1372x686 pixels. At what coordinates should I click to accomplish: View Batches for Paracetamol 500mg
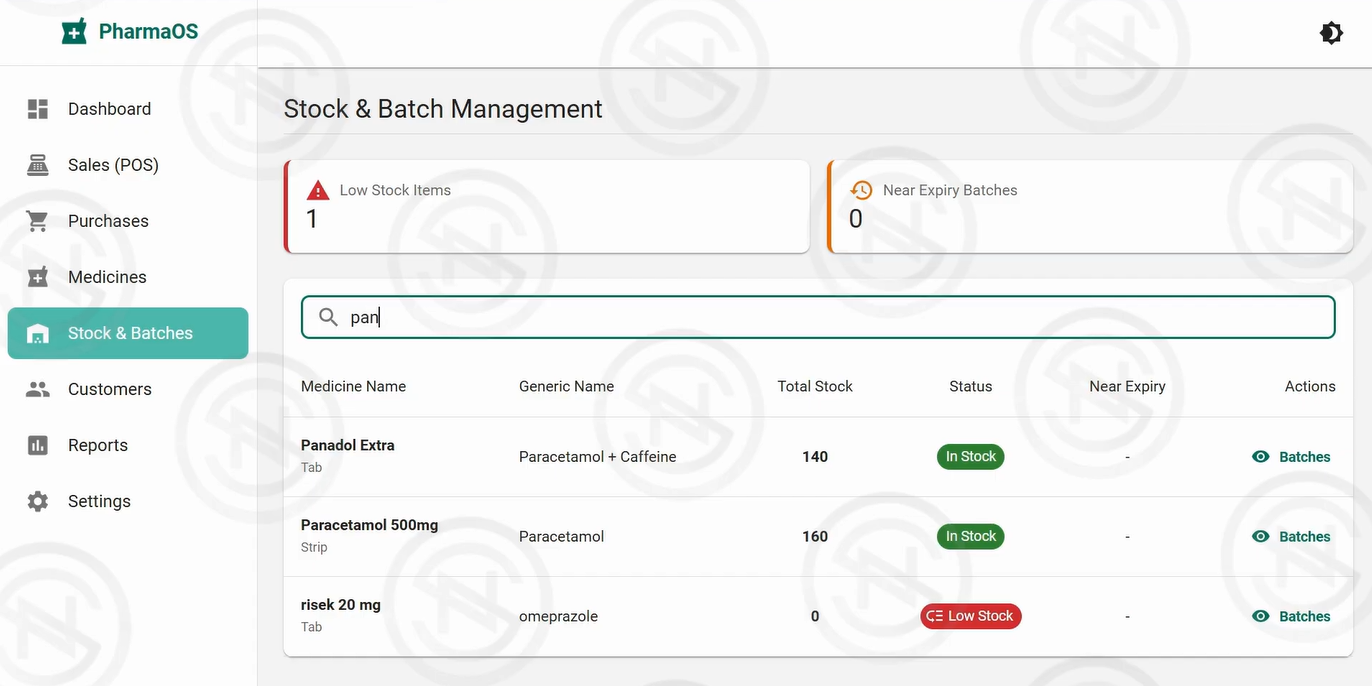[x=1291, y=536]
